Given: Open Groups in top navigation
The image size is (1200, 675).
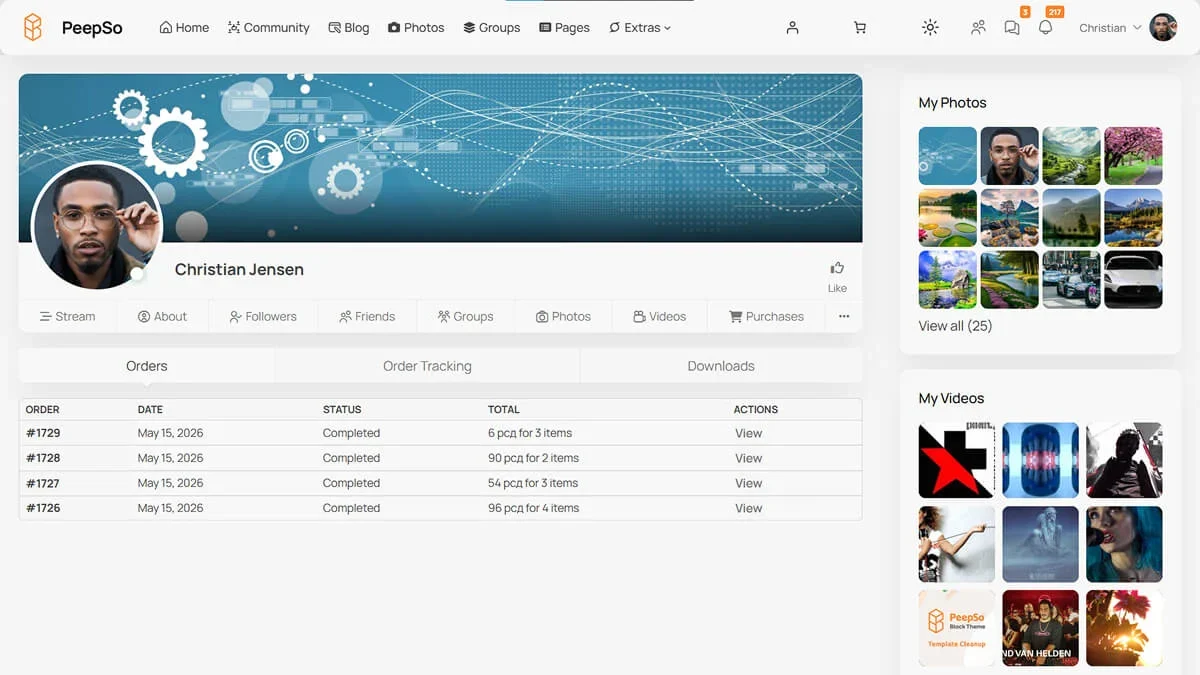Looking at the screenshot, I should coord(491,28).
